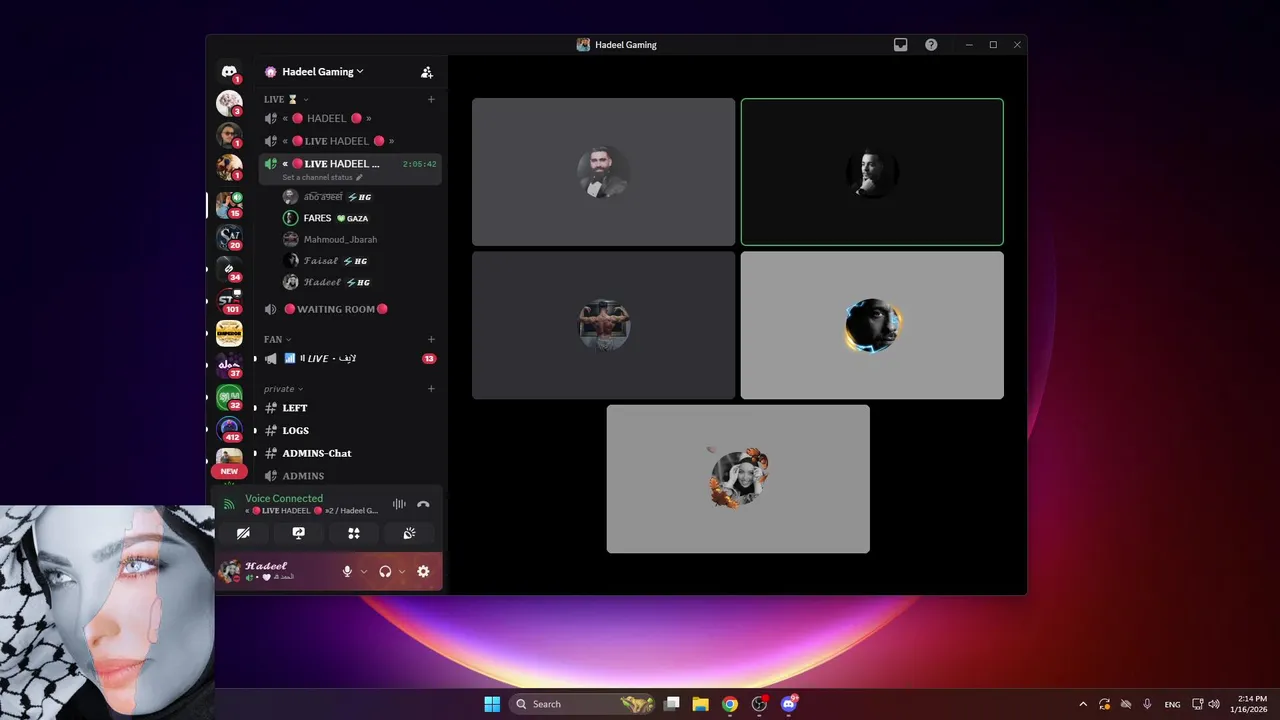Open the Inbox icon in title bar

coord(900,45)
